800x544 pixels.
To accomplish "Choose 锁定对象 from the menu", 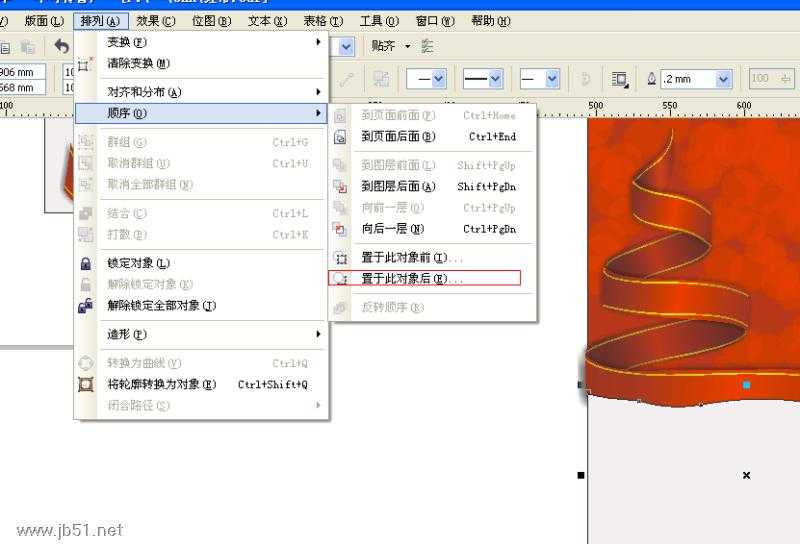I will pos(202,263).
